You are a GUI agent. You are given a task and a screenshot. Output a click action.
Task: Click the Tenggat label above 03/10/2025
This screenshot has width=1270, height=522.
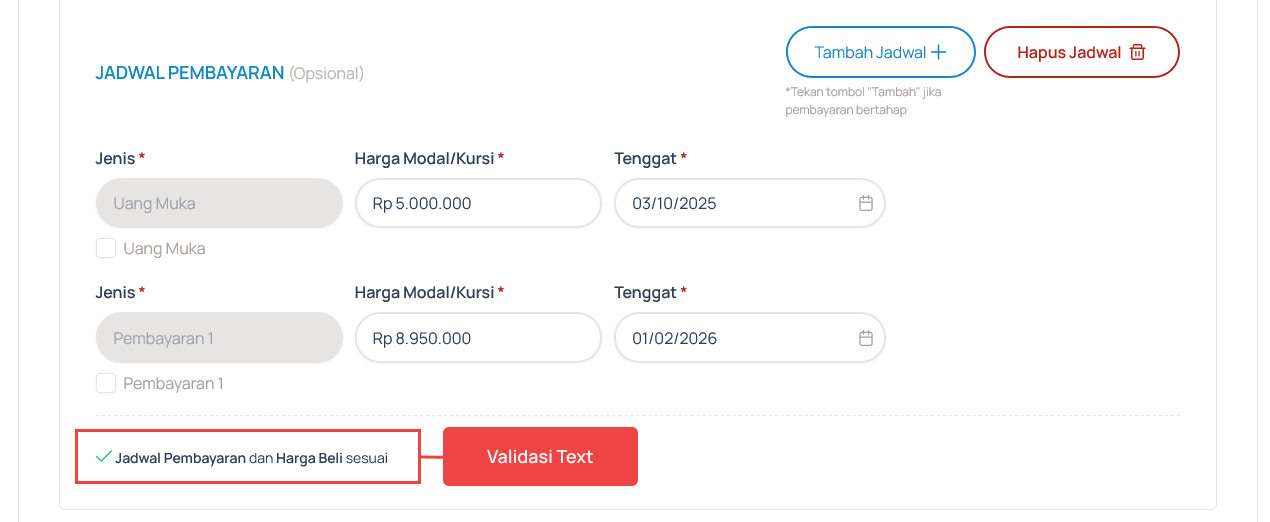645,158
